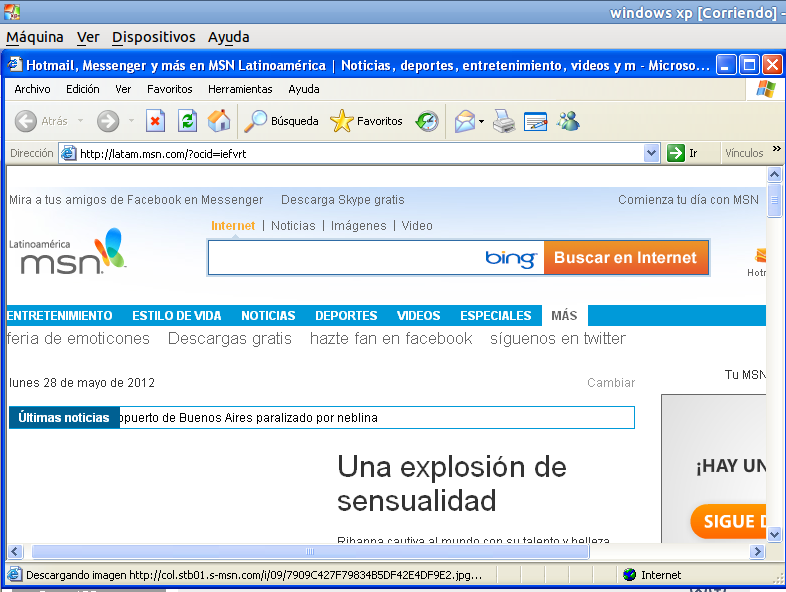Screen dimensions: 786x592
Task: Click the Forward arrow button
Action: click(x=108, y=121)
